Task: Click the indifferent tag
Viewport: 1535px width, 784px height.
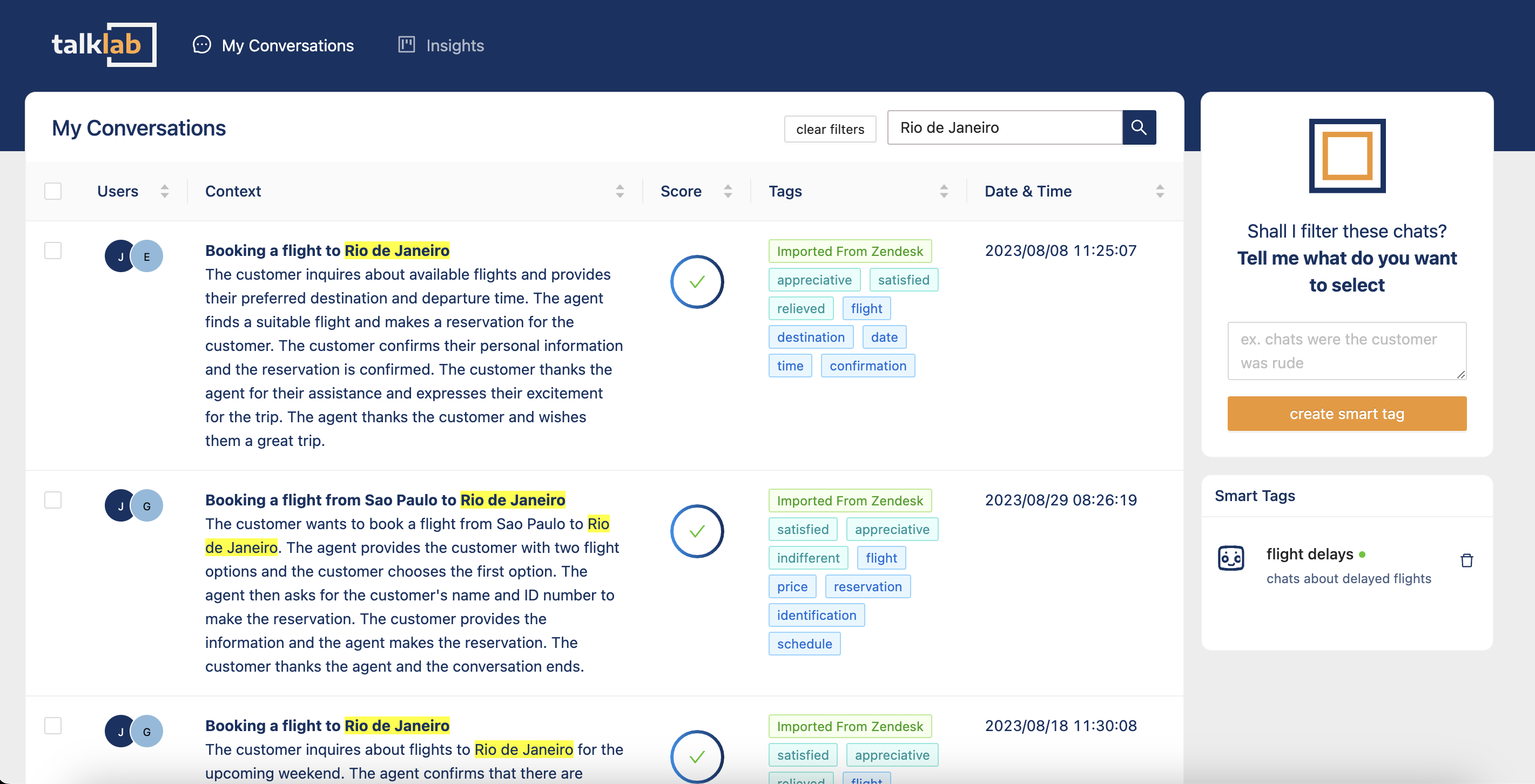Action: 808,558
